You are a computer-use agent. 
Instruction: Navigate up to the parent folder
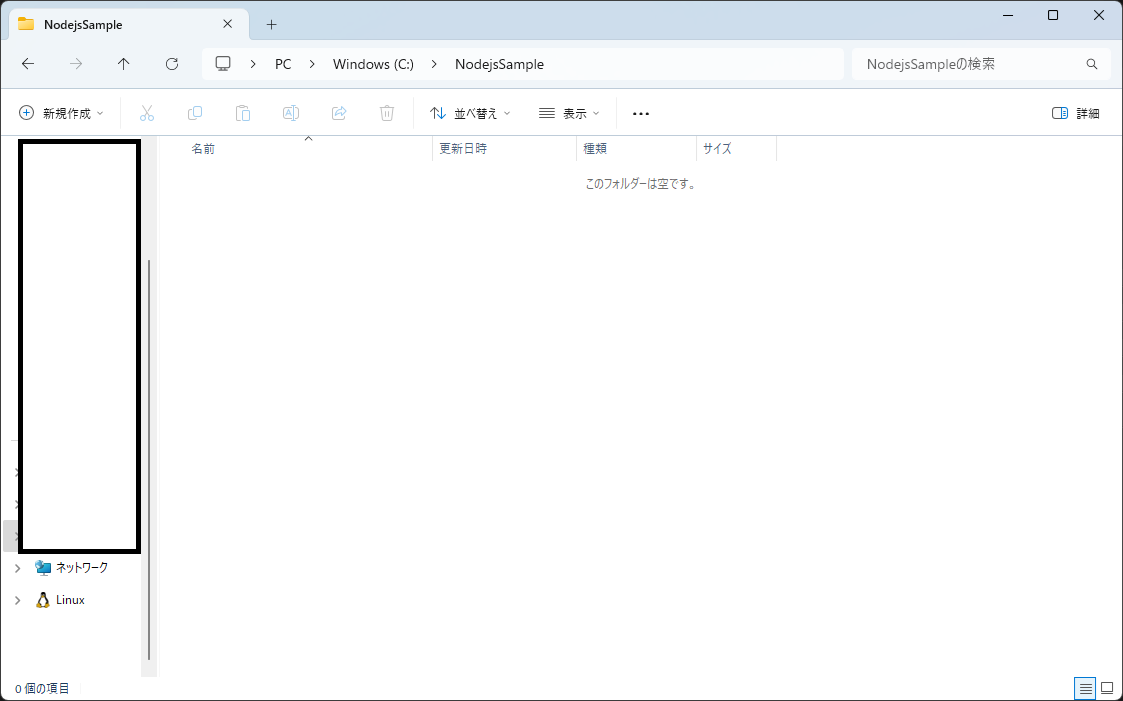coord(123,63)
